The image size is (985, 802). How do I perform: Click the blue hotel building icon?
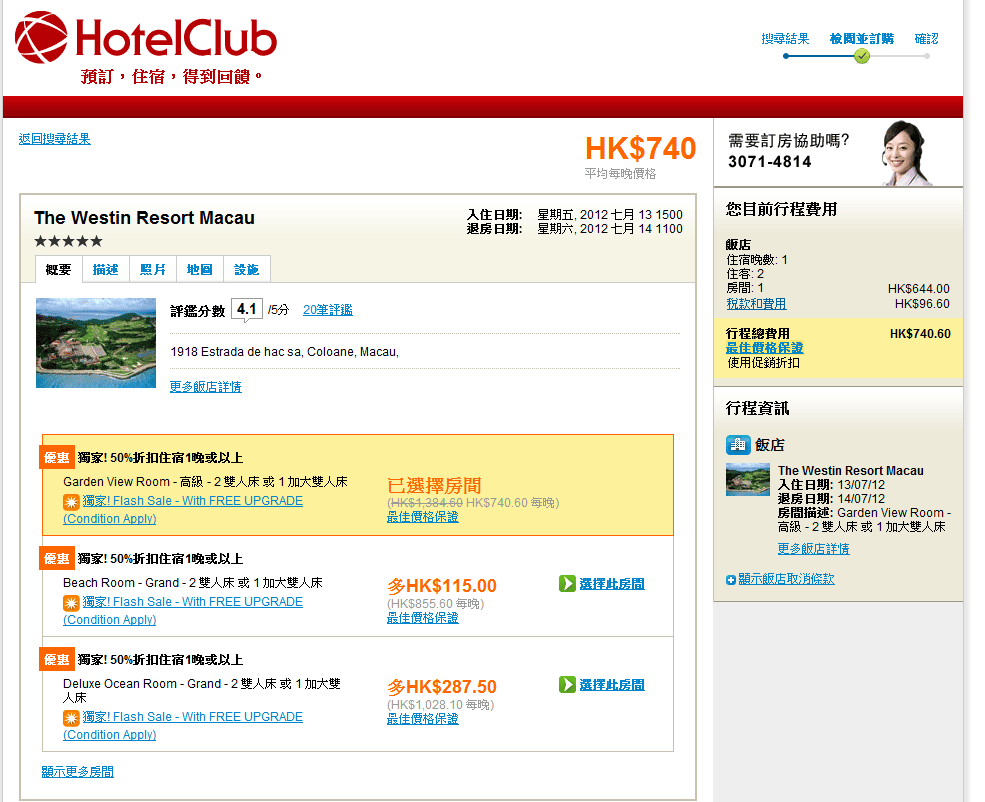(737, 444)
